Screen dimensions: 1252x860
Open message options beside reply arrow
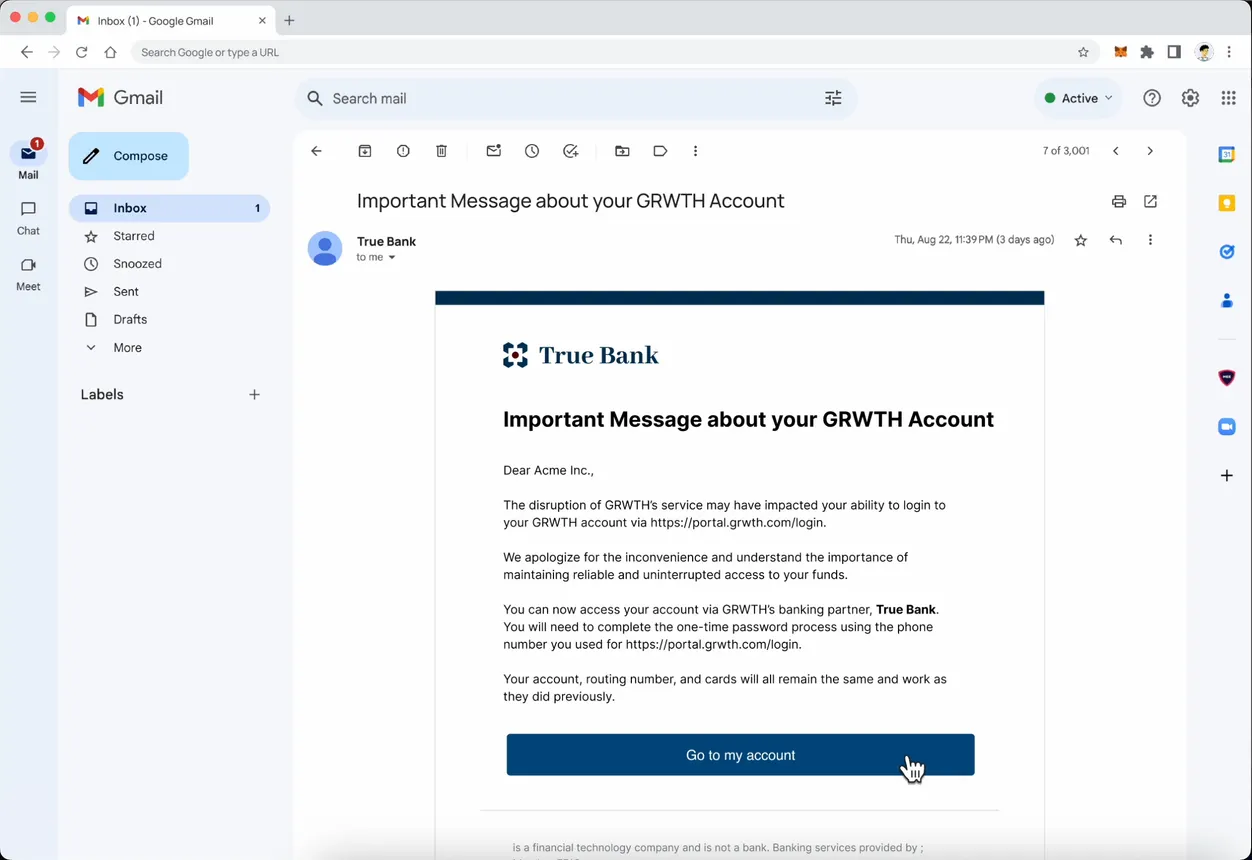pos(1150,240)
